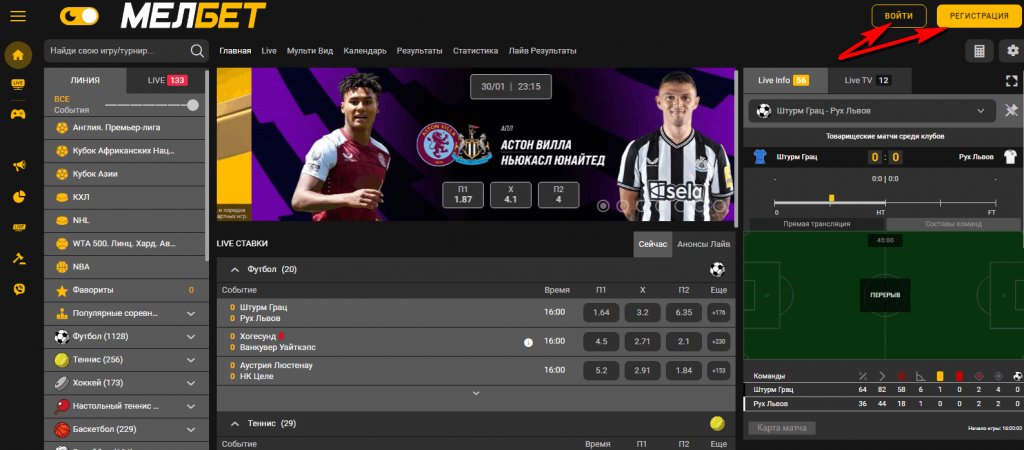Click the puck icon next to КХЛ
Viewport: 1024px width, 450px height.
coord(62,197)
